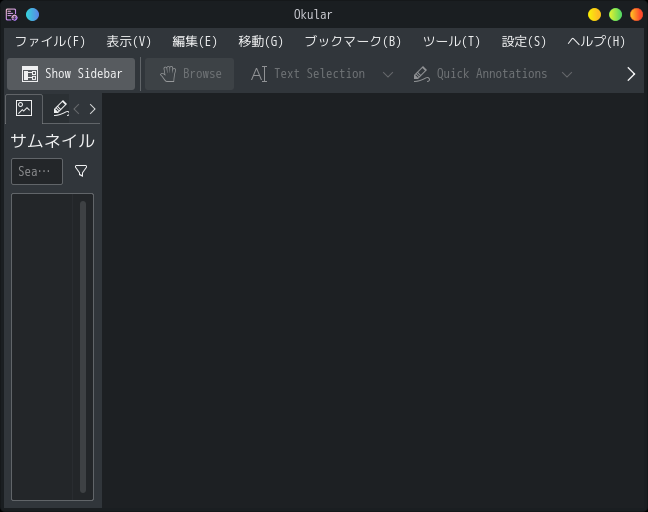Click the Quick Annotations pencil tool
Viewport: 648px width, 512px height.
coord(480,74)
